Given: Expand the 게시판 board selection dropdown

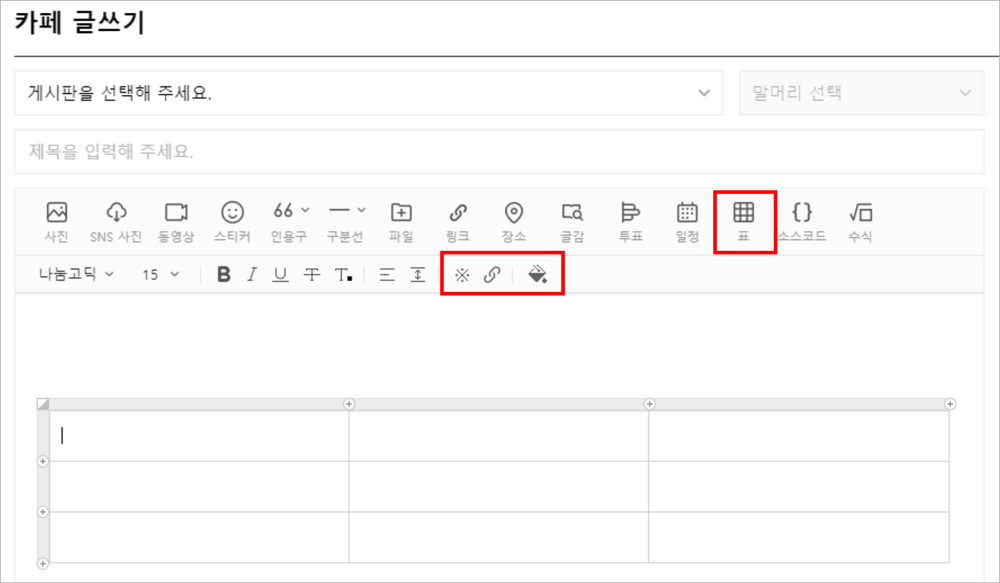Looking at the screenshot, I should (368, 93).
